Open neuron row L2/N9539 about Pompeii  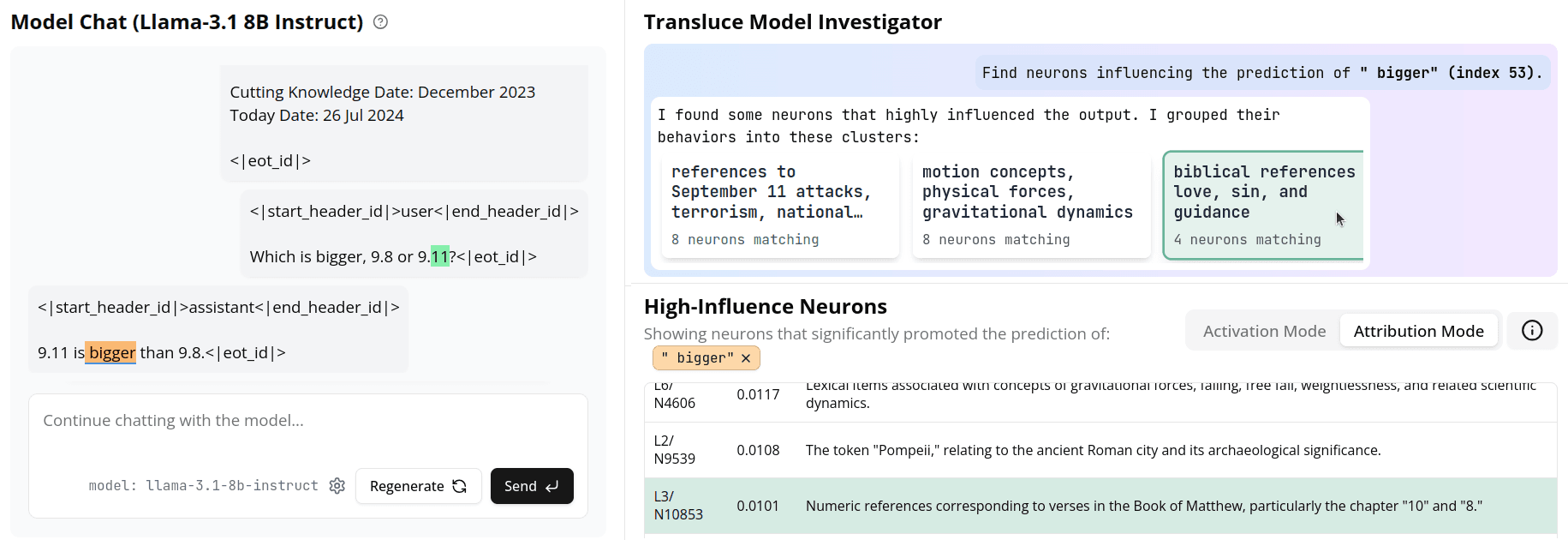click(1100, 450)
